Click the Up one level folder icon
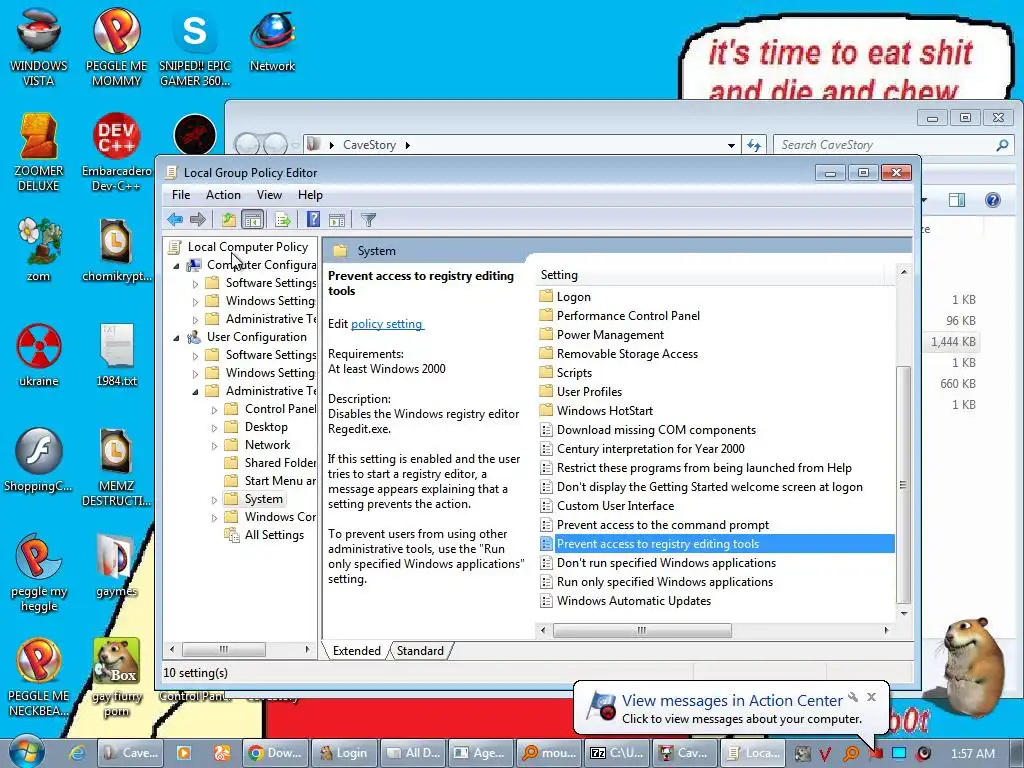Viewport: 1024px width, 768px height. pos(228,219)
